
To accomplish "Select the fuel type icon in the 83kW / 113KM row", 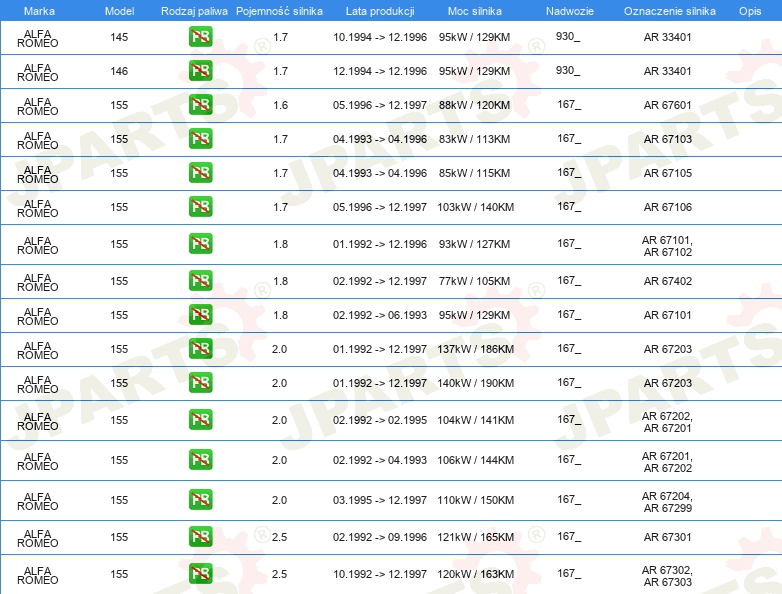I will (x=200, y=138).
